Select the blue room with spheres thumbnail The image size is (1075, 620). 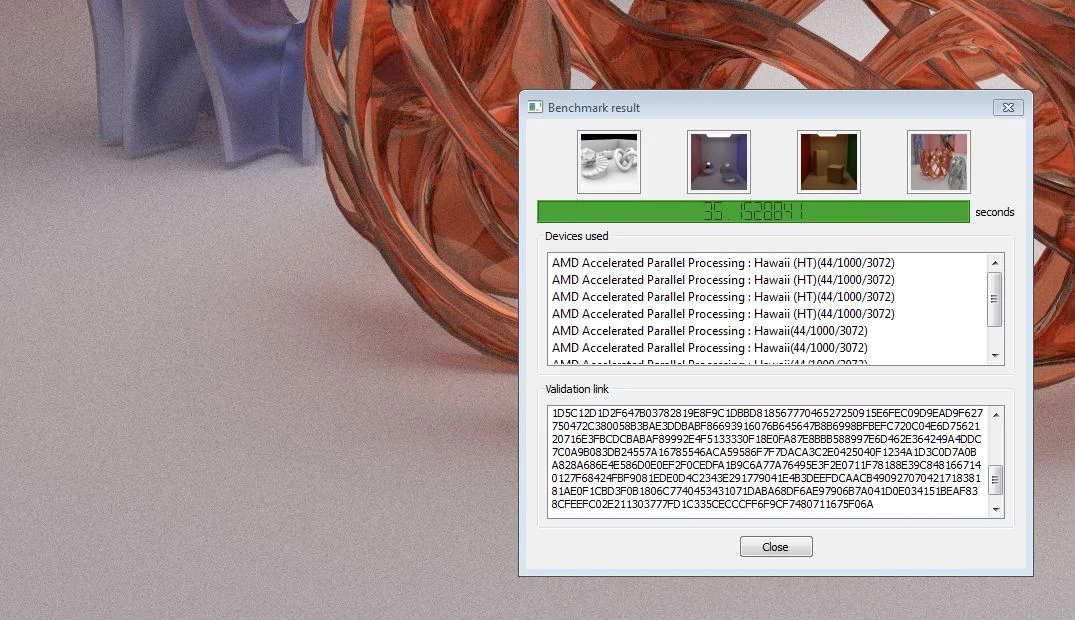[x=718, y=162]
